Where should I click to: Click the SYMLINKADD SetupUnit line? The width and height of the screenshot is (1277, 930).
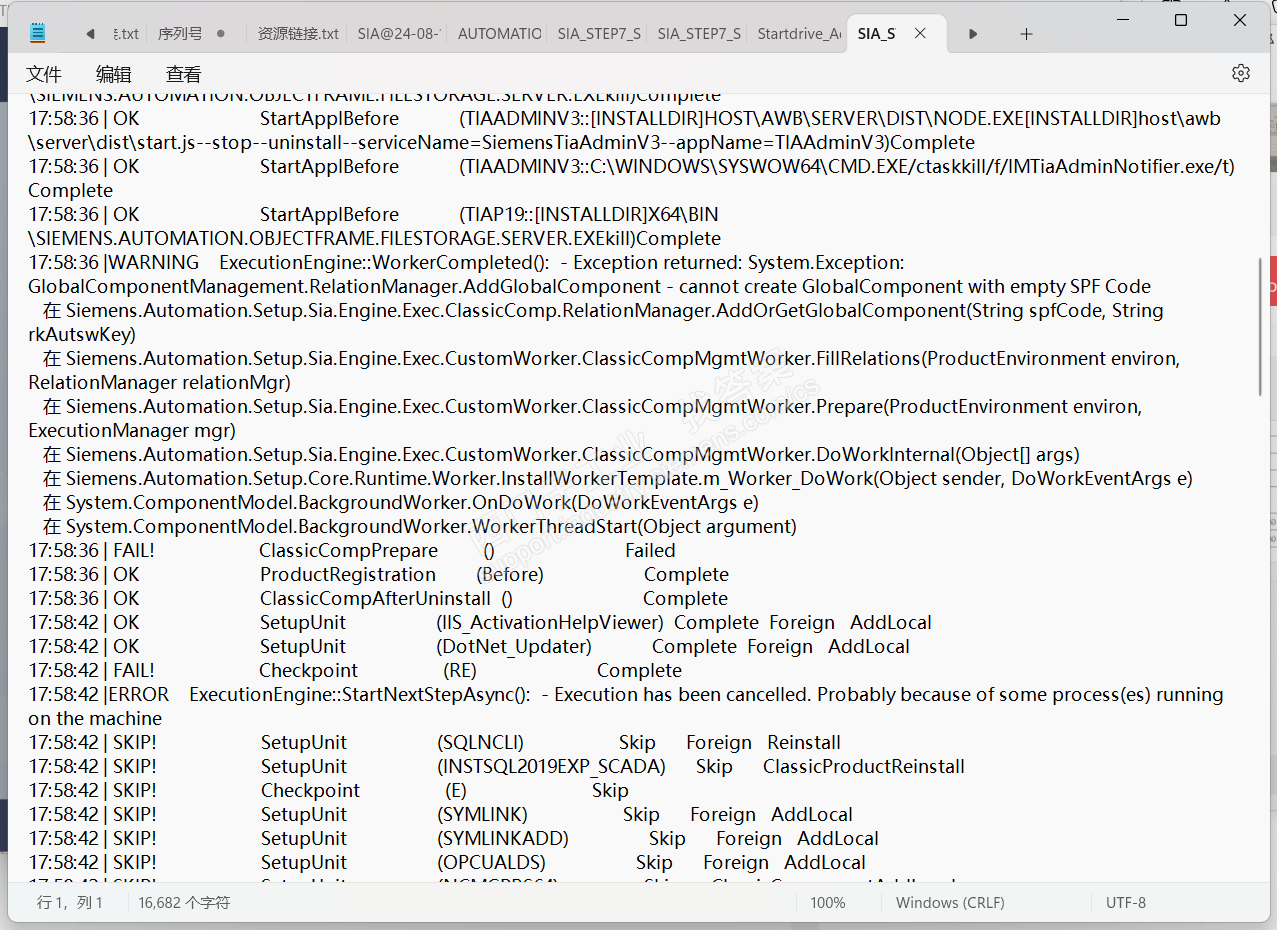454,839
